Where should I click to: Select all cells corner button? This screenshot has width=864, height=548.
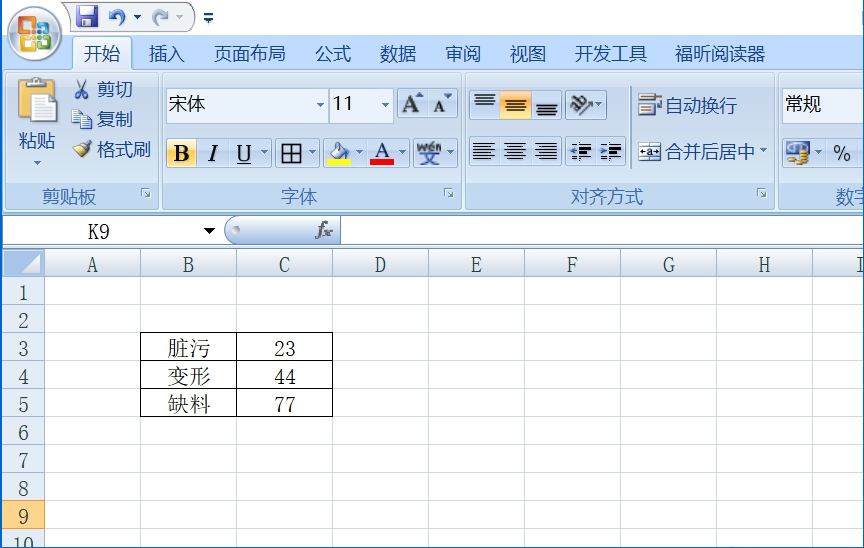pyautogui.click(x=23, y=263)
